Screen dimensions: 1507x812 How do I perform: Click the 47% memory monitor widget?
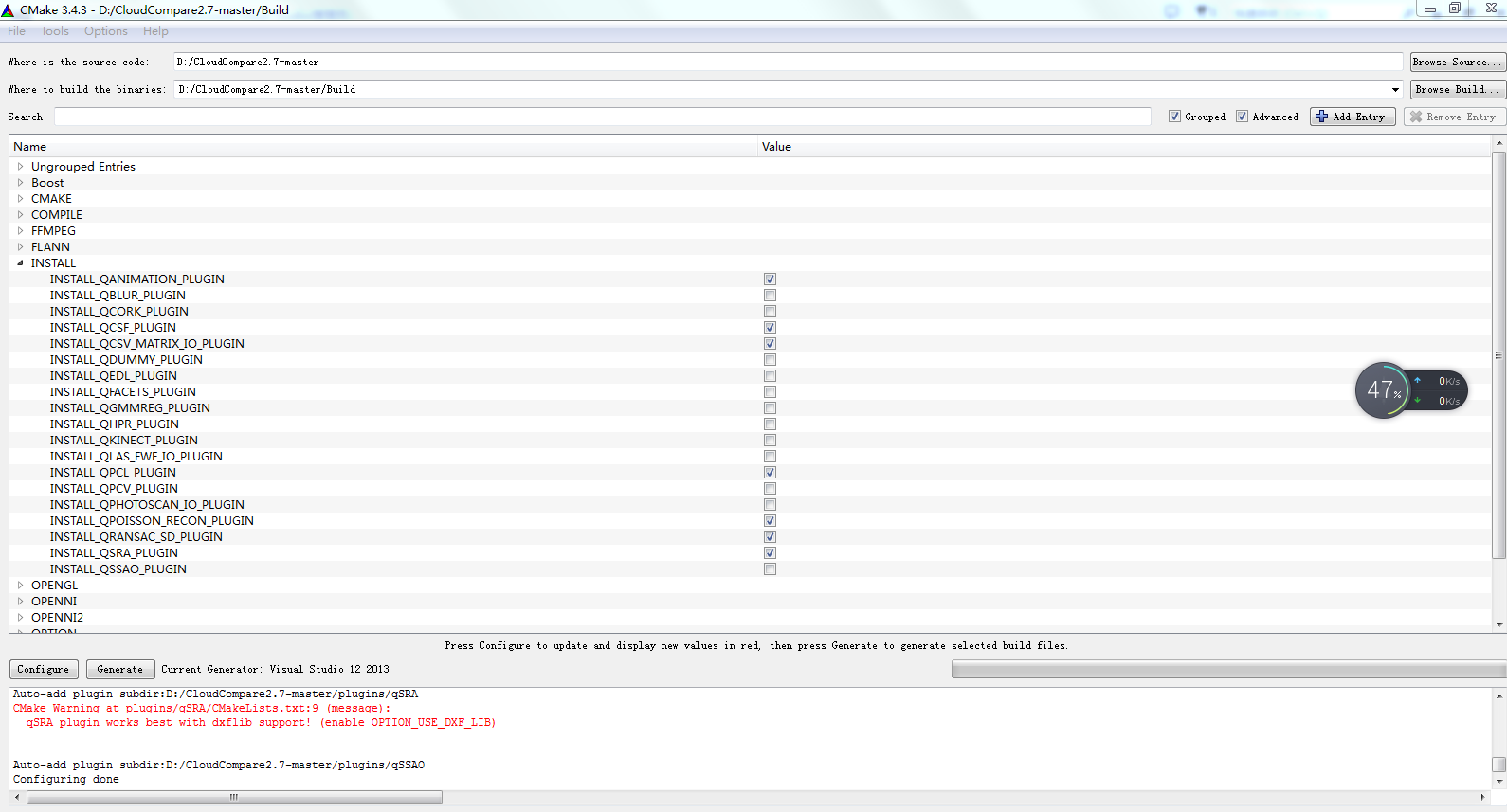(x=1411, y=389)
